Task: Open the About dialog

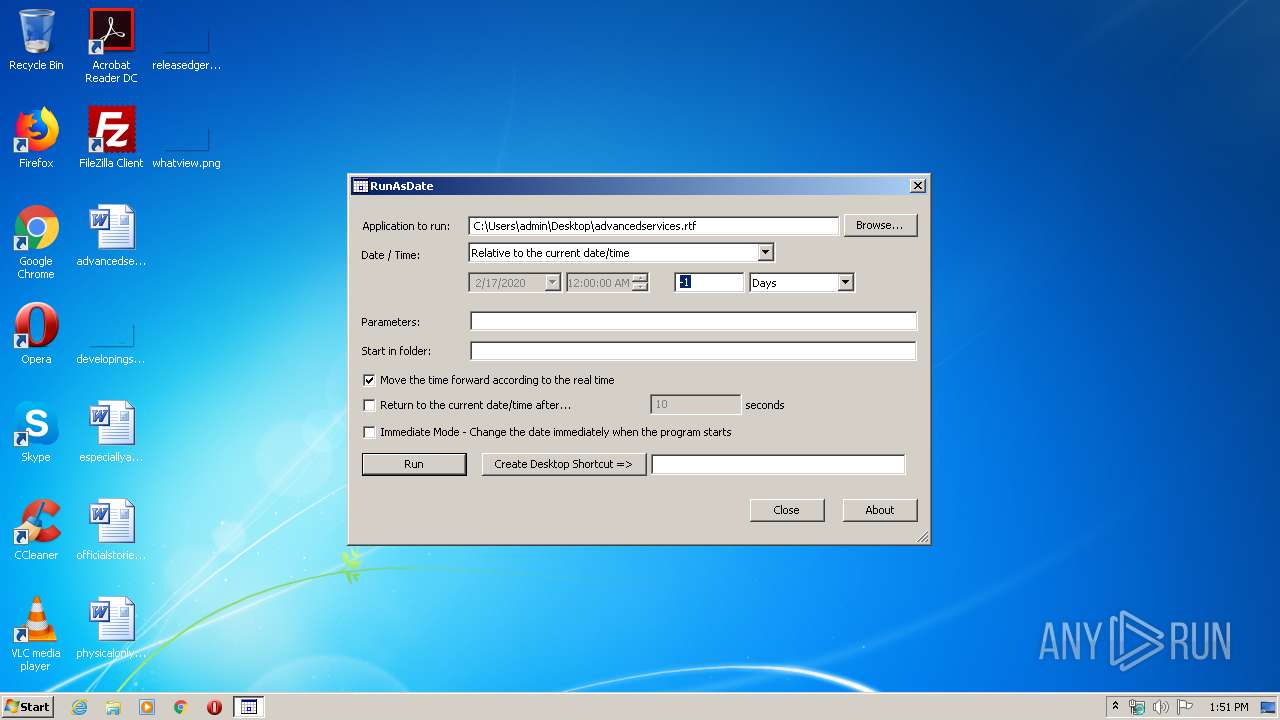Action: click(880, 510)
